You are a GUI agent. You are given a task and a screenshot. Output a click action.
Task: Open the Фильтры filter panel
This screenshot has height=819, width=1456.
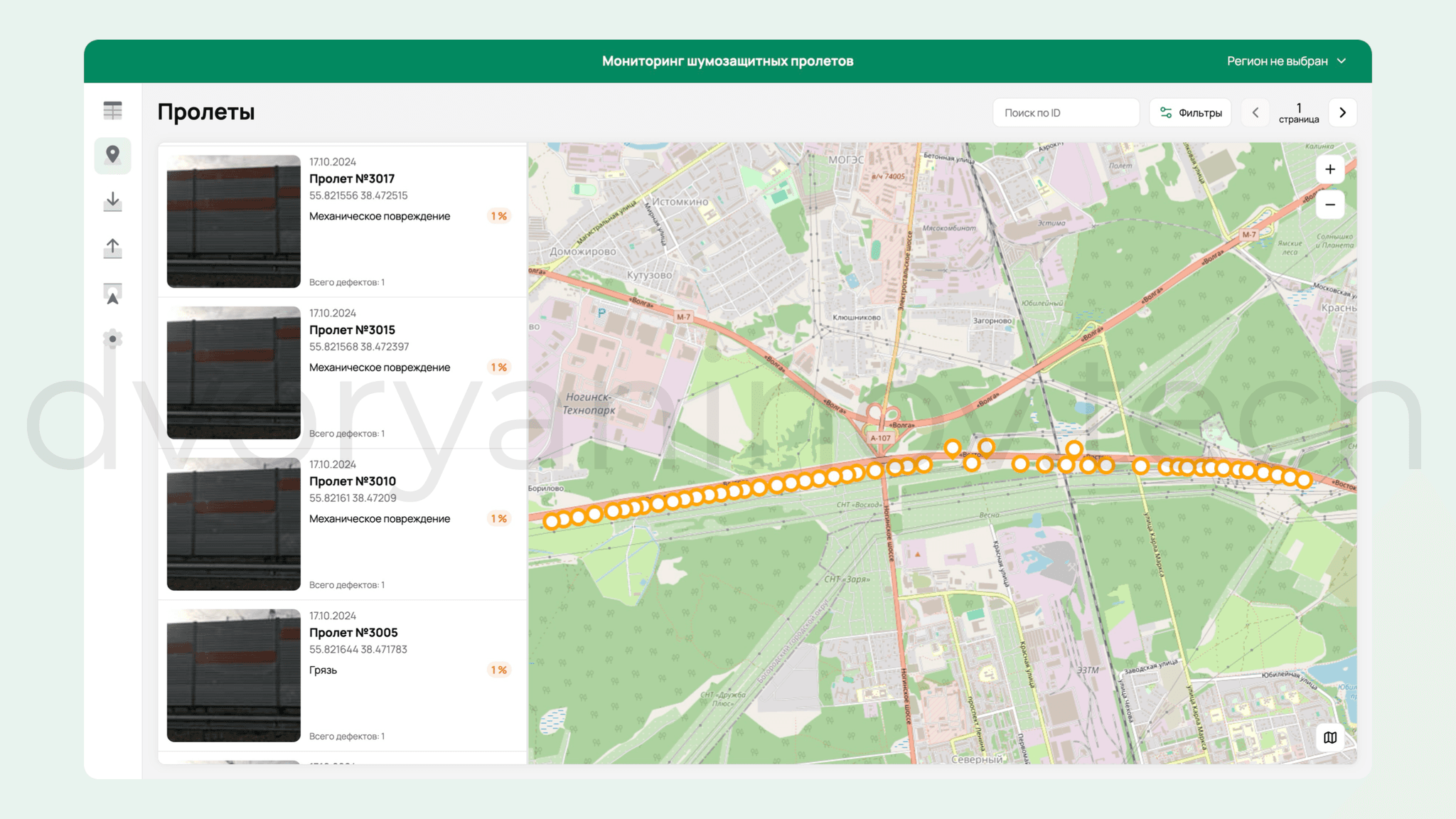(x=1190, y=112)
